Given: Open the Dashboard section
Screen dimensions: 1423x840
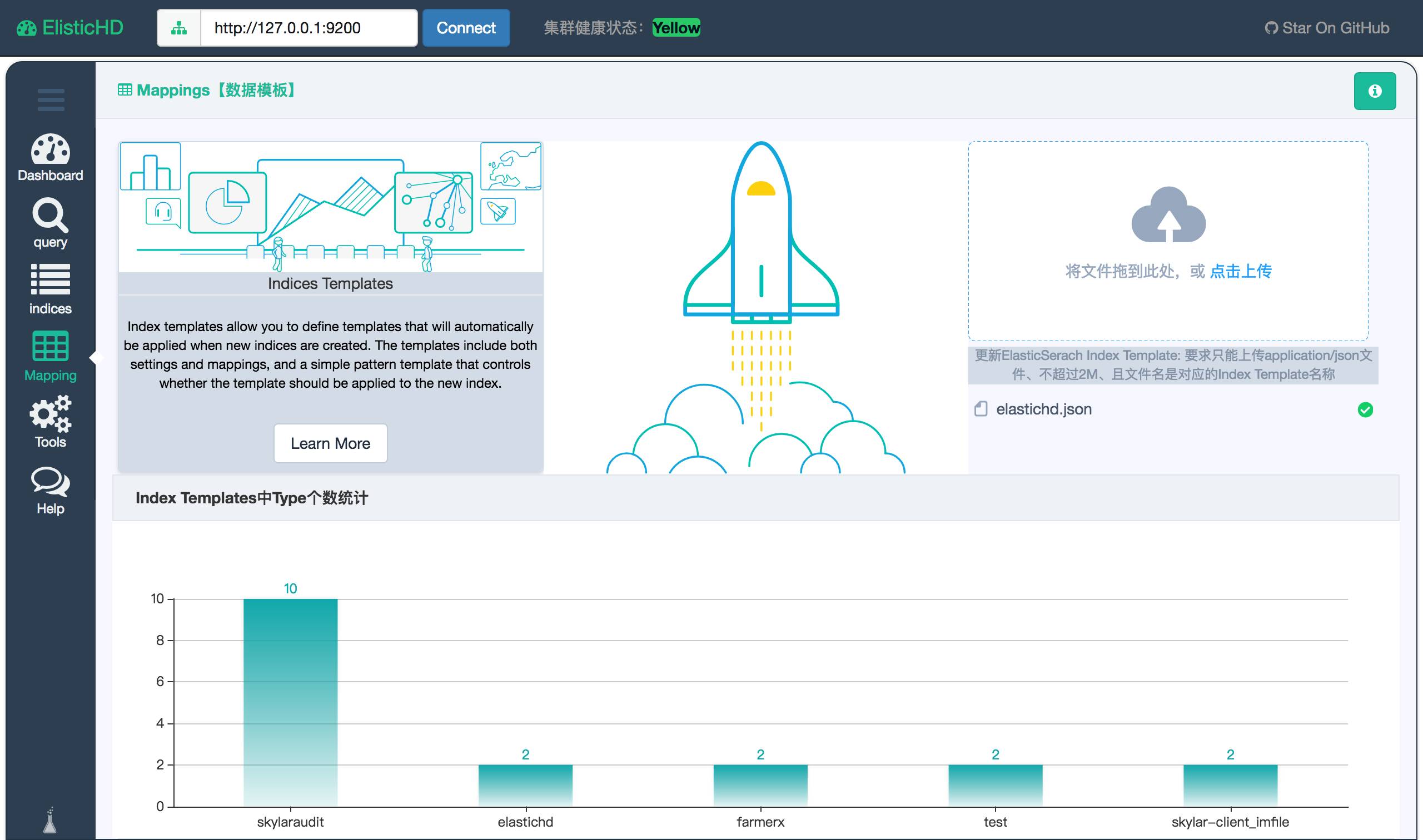Looking at the screenshot, I should click(51, 158).
